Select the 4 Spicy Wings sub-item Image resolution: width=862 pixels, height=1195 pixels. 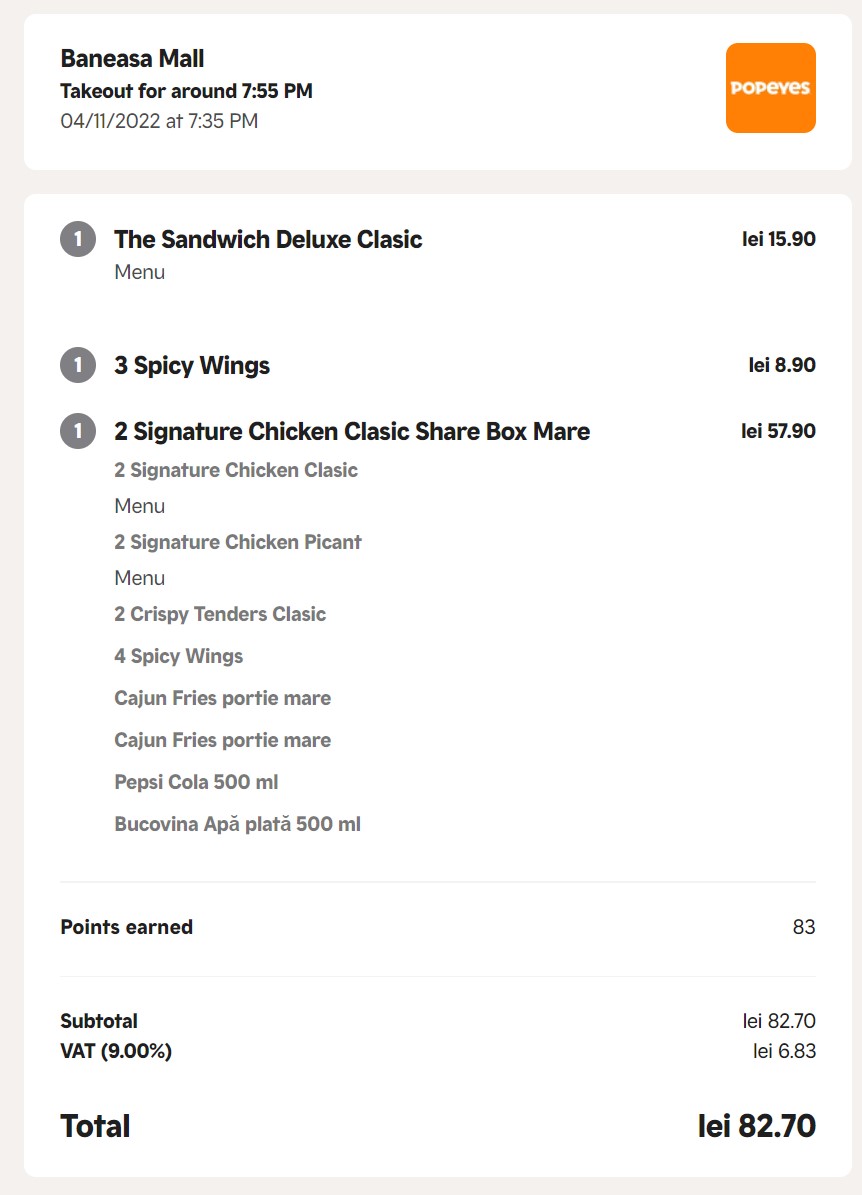click(x=178, y=656)
